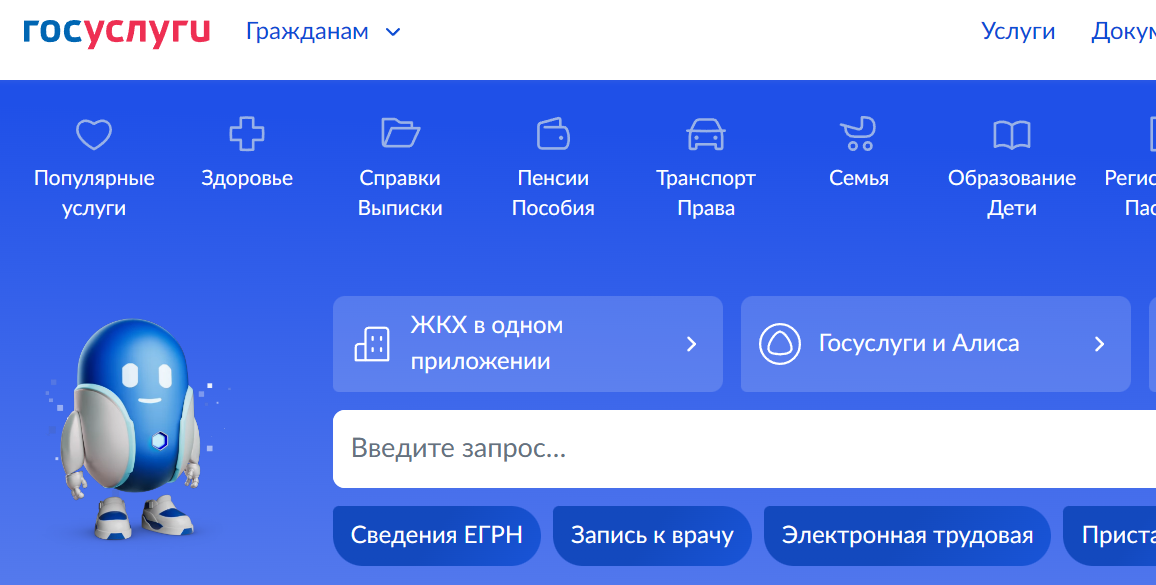Click the Сведения ЕГРН quick link

pyautogui.click(x=436, y=535)
